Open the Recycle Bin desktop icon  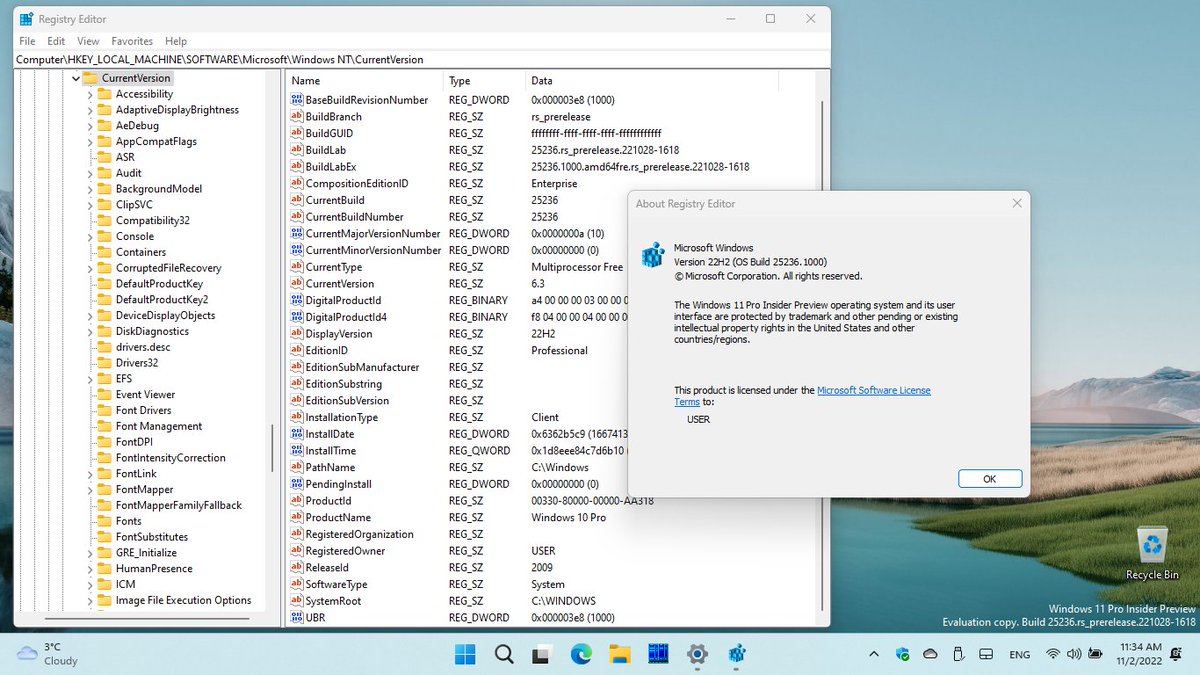(x=1152, y=553)
